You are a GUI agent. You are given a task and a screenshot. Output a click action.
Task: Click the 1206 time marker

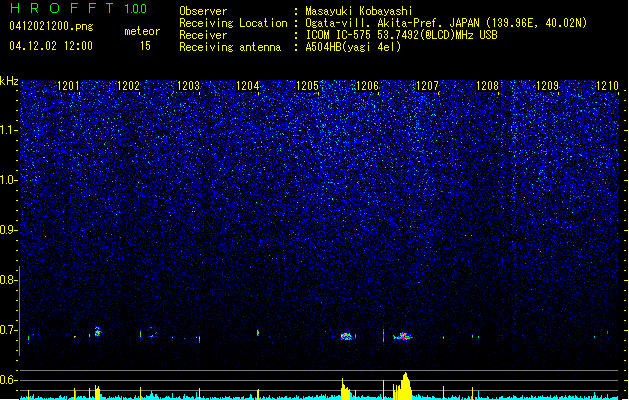click(x=367, y=86)
